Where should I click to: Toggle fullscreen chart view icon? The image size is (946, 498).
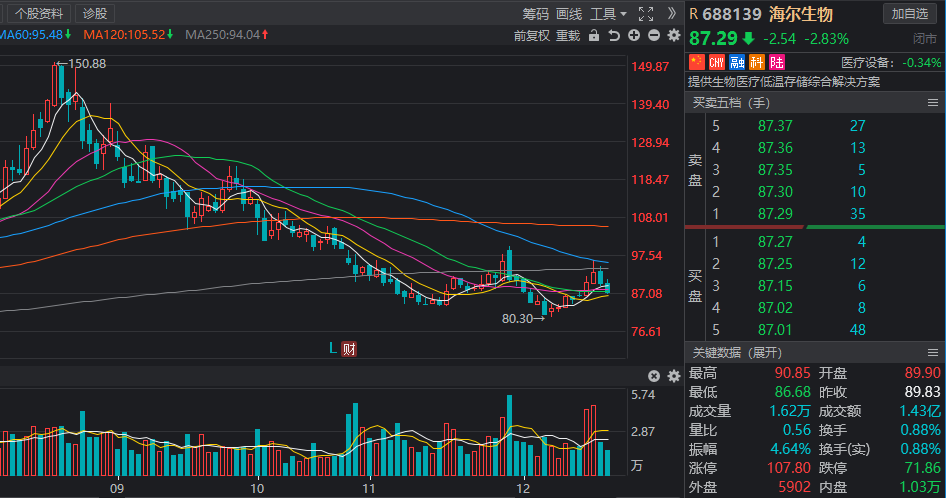point(646,14)
